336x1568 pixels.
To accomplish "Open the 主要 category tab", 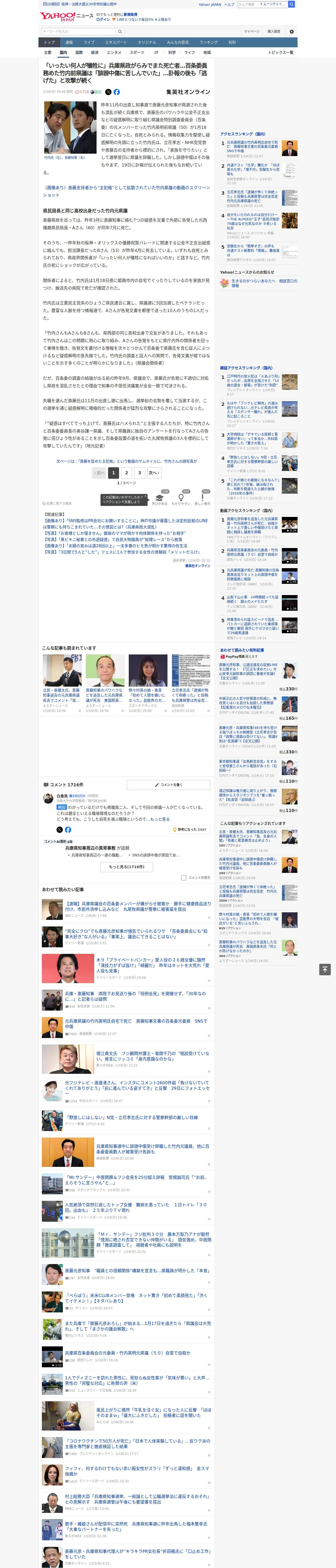I will pos(48,52).
